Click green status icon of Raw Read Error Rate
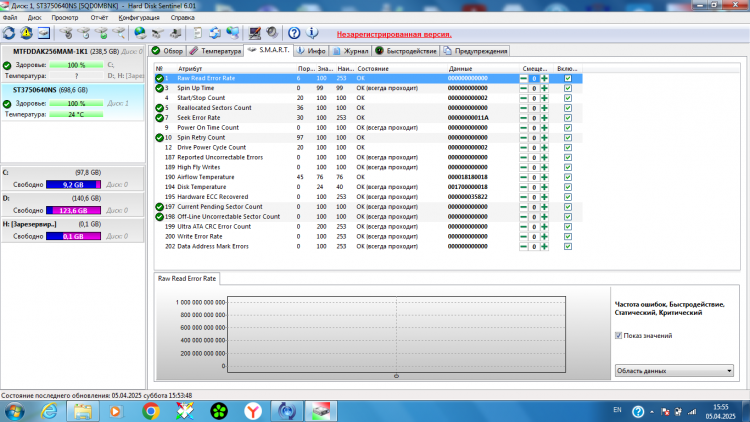The width and height of the screenshot is (750, 422). click(159, 78)
